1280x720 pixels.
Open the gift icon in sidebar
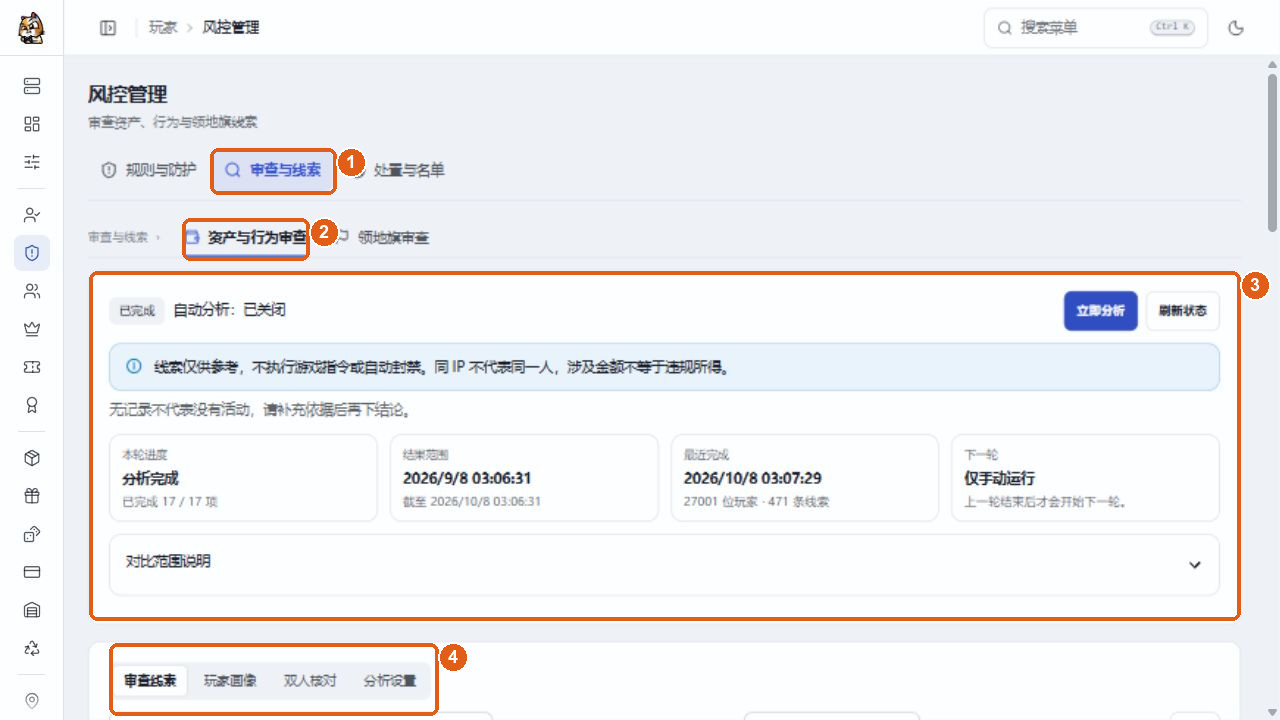pyautogui.click(x=32, y=496)
